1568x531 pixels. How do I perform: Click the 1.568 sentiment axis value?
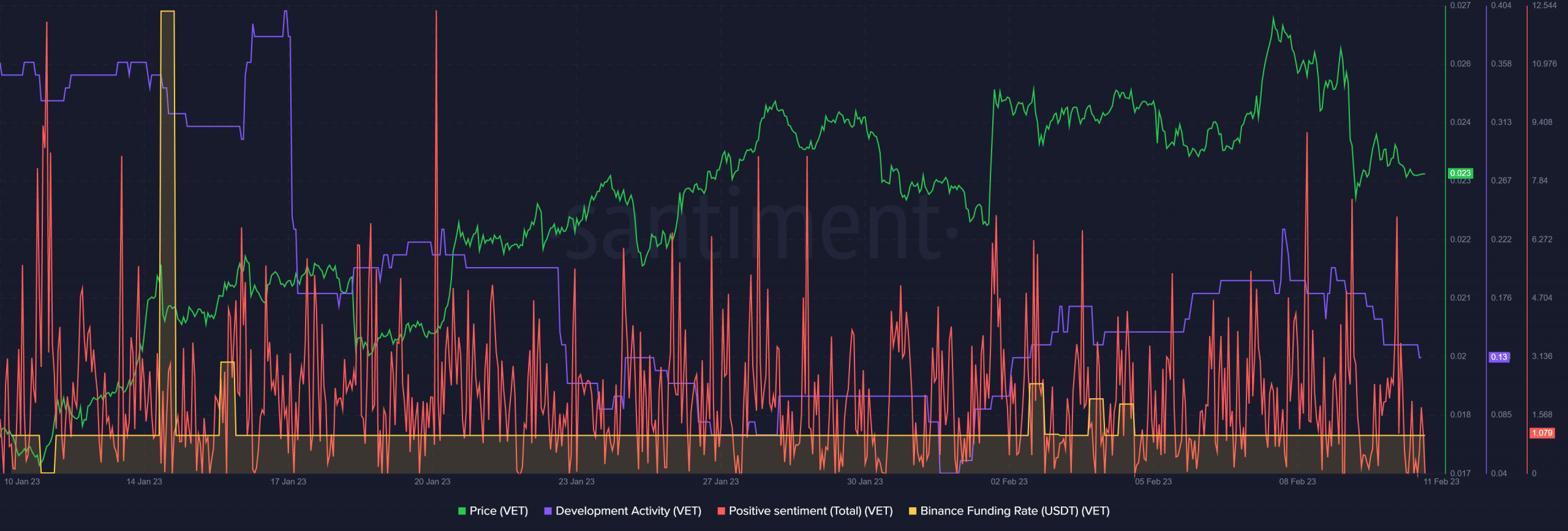pyautogui.click(x=1542, y=415)
